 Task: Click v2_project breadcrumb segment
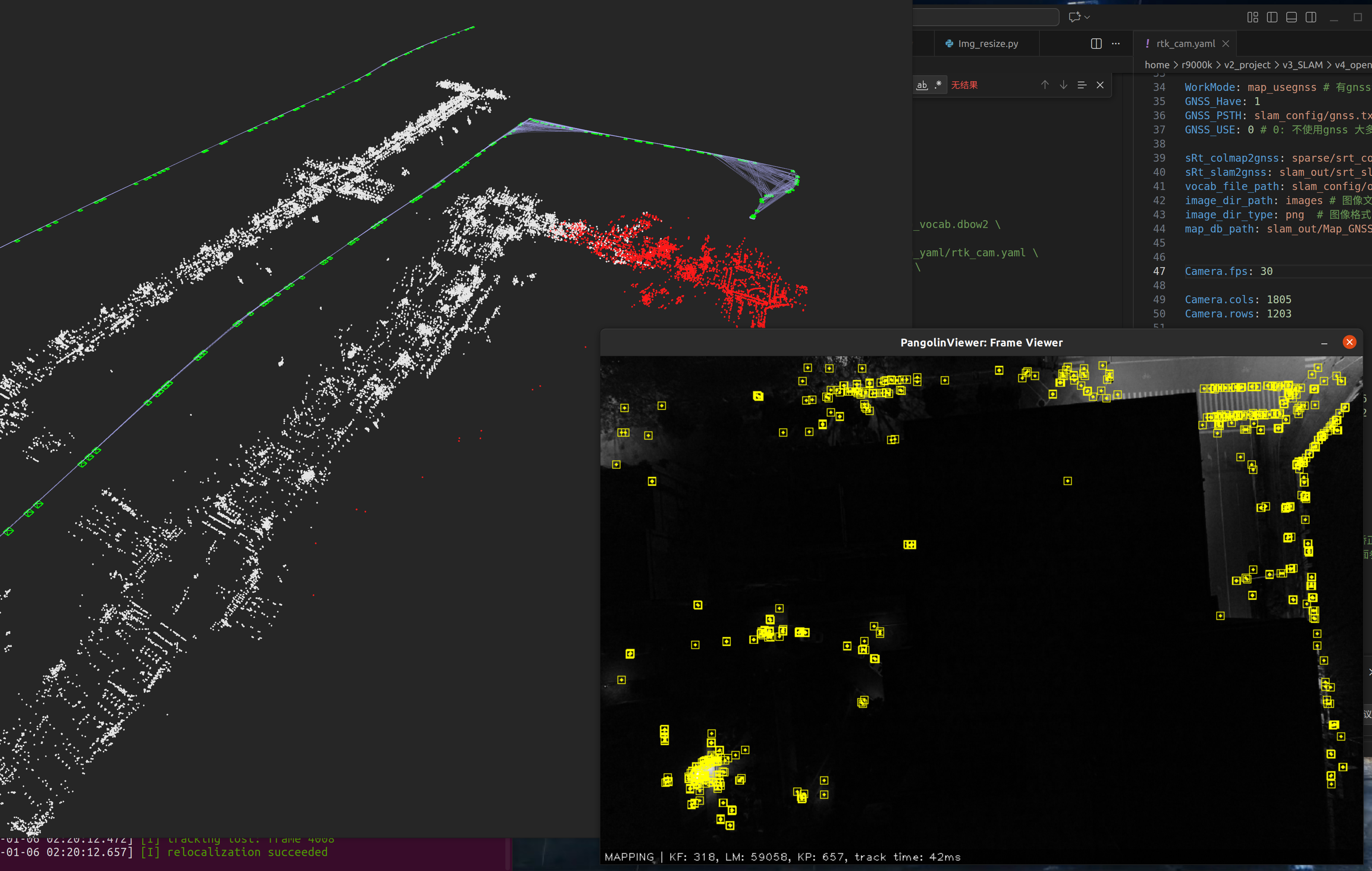[1246, 65]
